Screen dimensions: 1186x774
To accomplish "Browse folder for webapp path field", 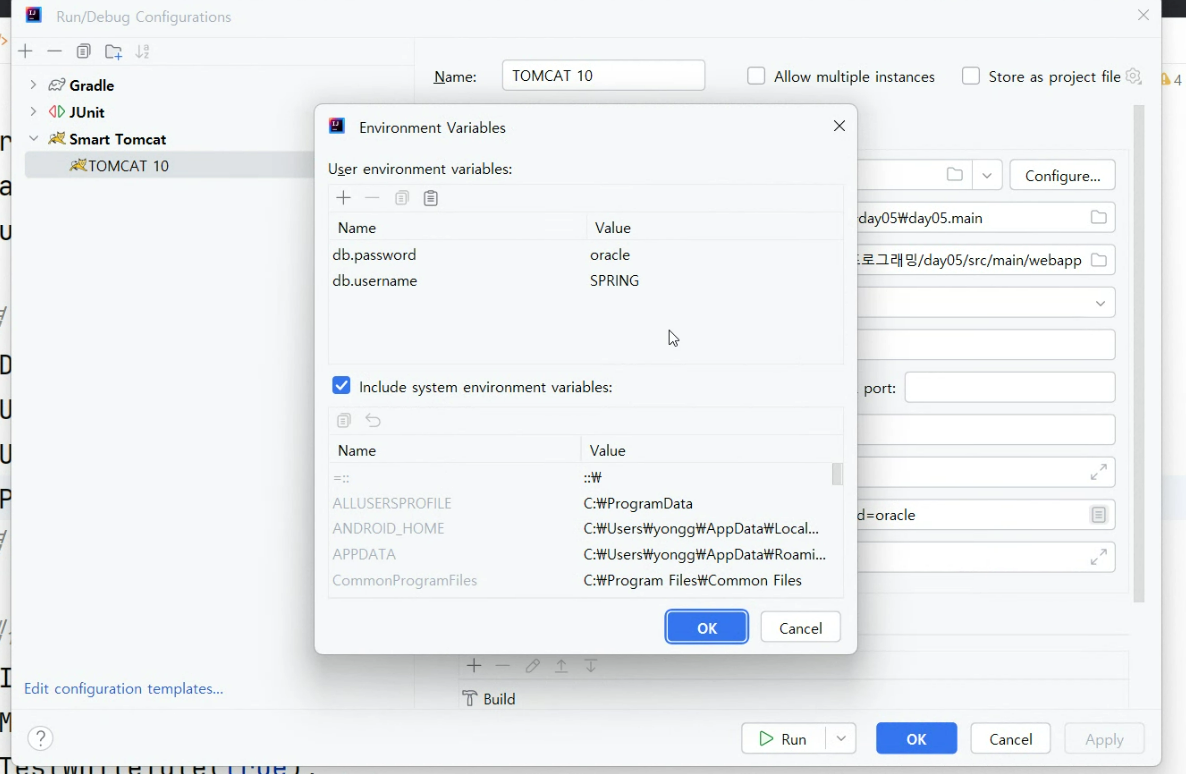I will 1098,260.
